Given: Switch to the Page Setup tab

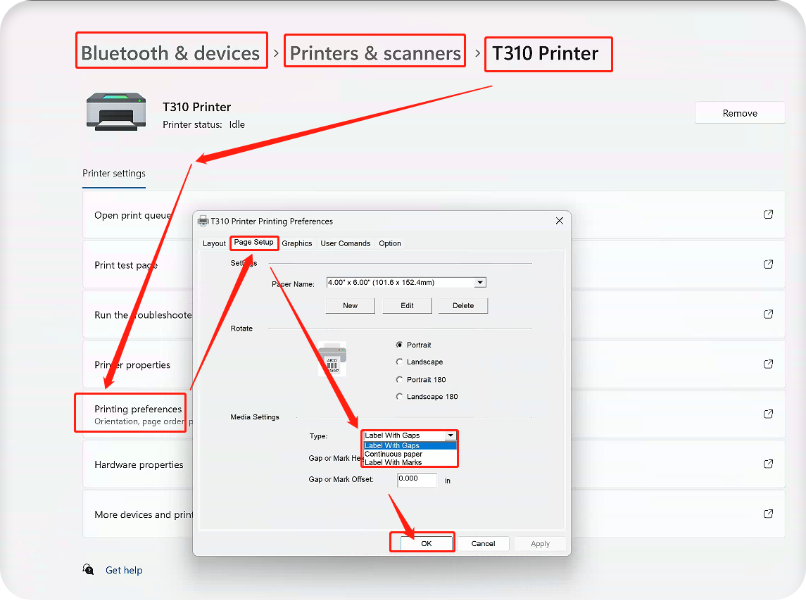Looking at the screenshot, I should [x=254, y=242].
